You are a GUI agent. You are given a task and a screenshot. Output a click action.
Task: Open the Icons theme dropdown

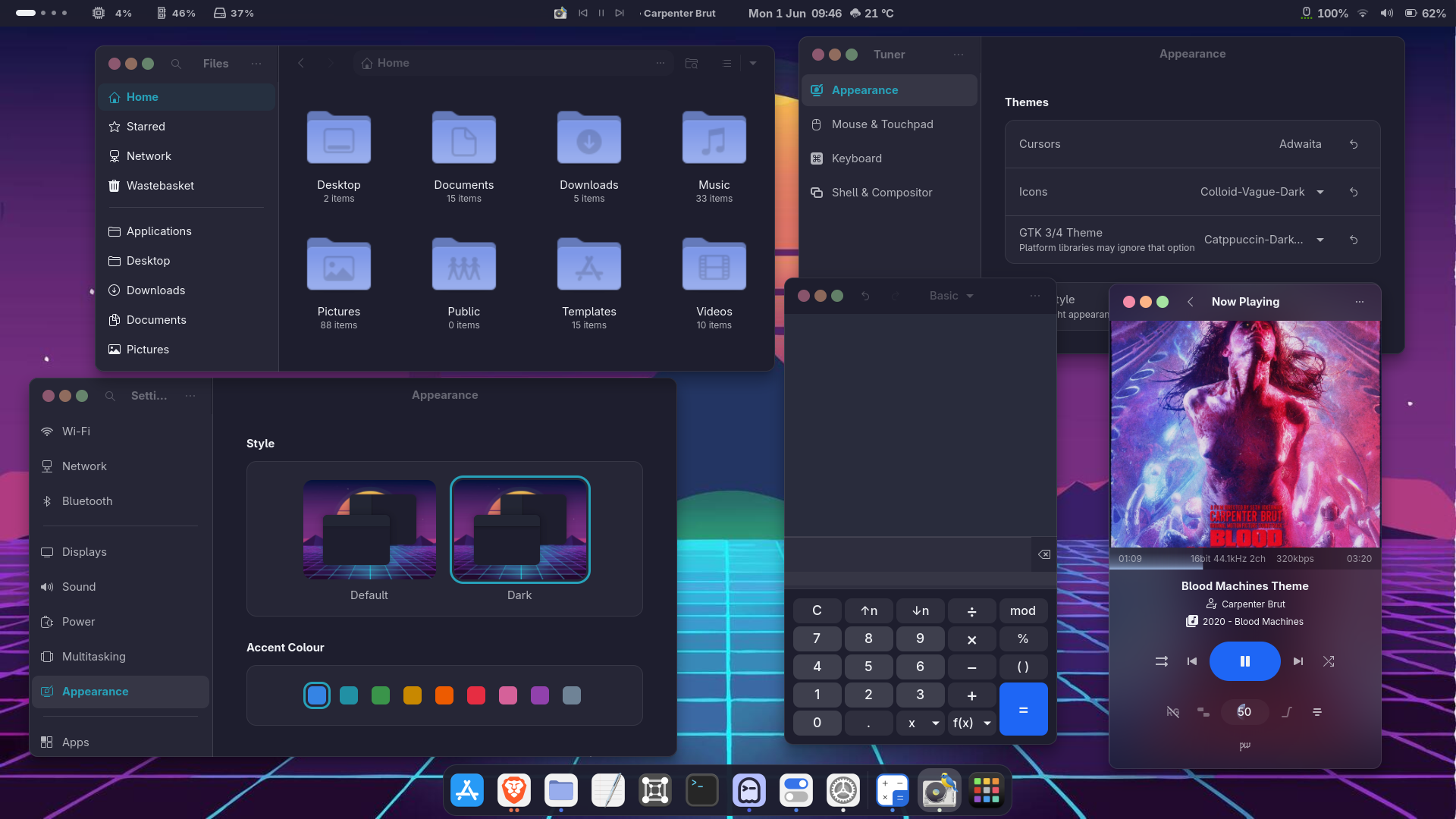[x=1262, y=192]
